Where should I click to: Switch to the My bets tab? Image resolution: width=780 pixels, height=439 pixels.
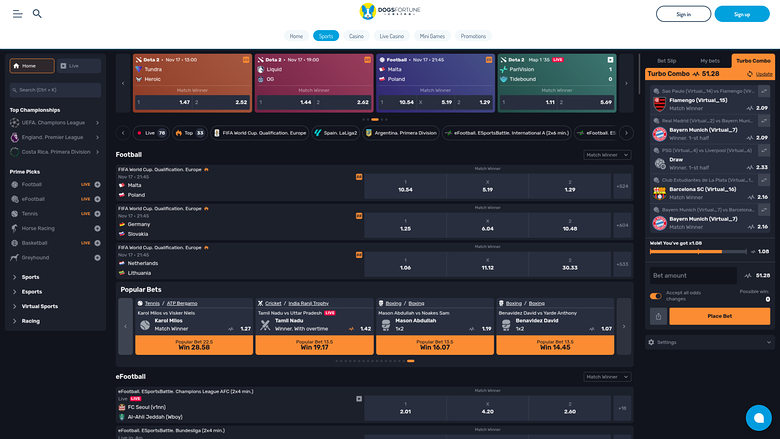(x=709, y=61)
